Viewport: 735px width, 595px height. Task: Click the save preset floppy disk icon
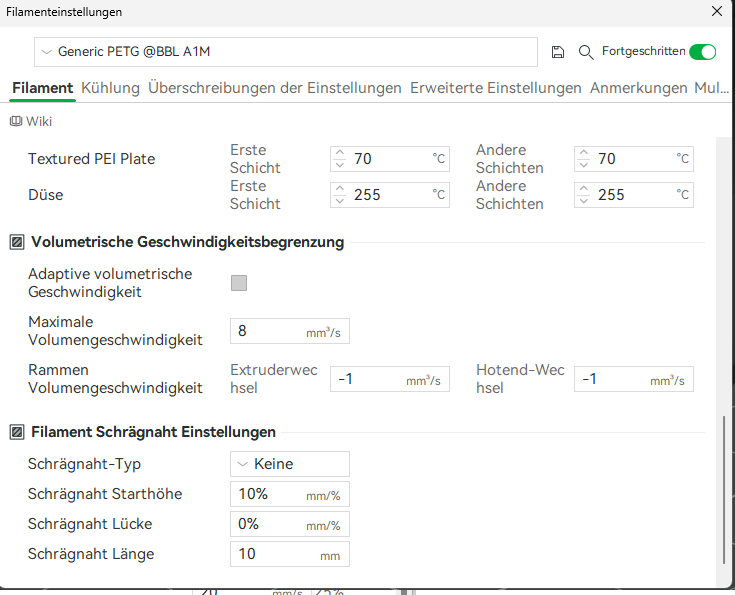point(558,52)
